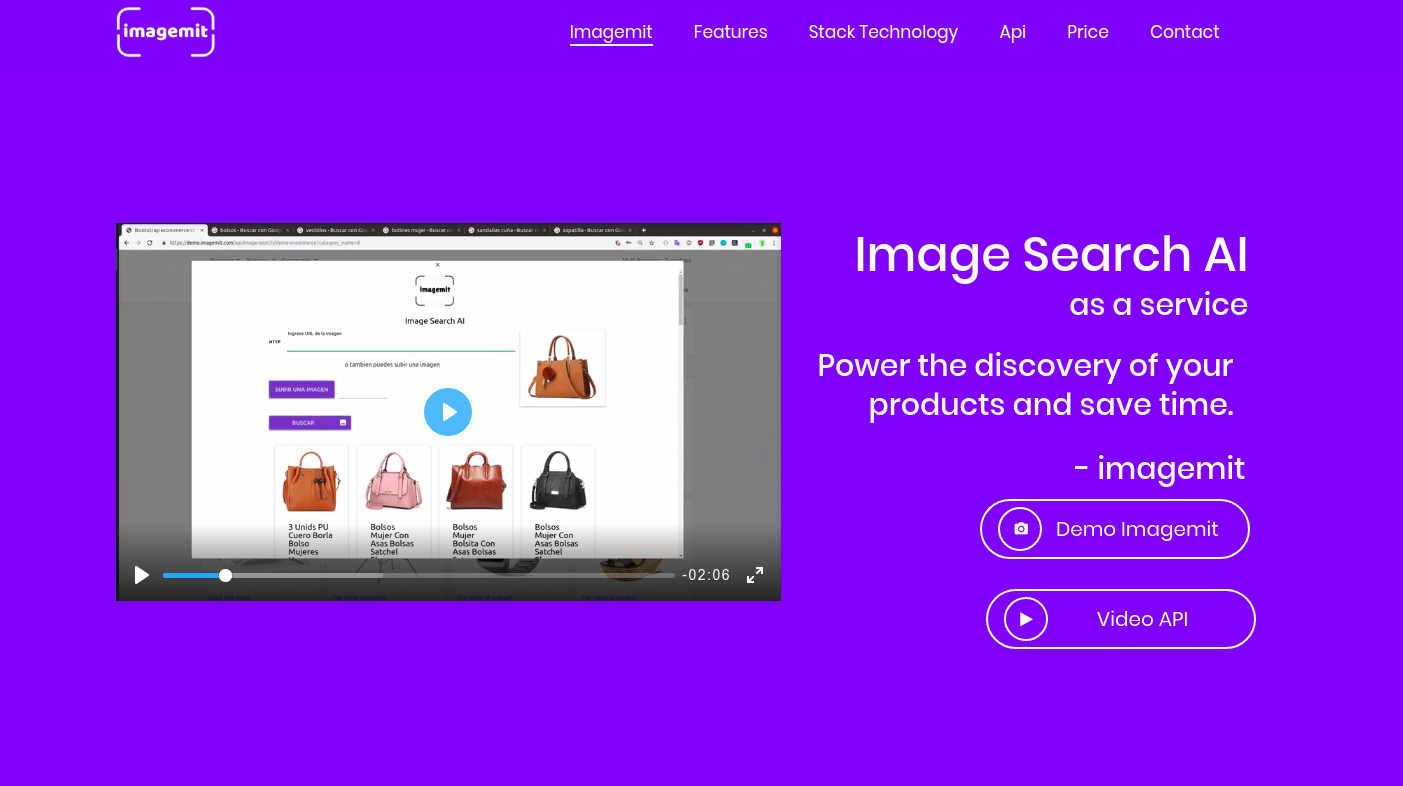1403x786 pixels.
Task: Switch to the bolsos Google search tab
Action: point(246,230)
